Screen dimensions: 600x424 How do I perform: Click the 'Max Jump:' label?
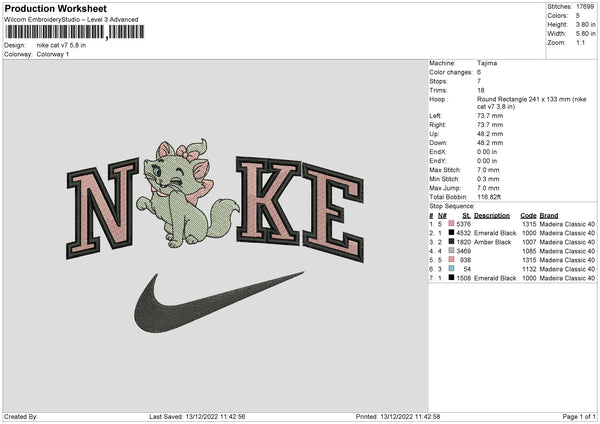pyautogui.click(x=443, y=188)
